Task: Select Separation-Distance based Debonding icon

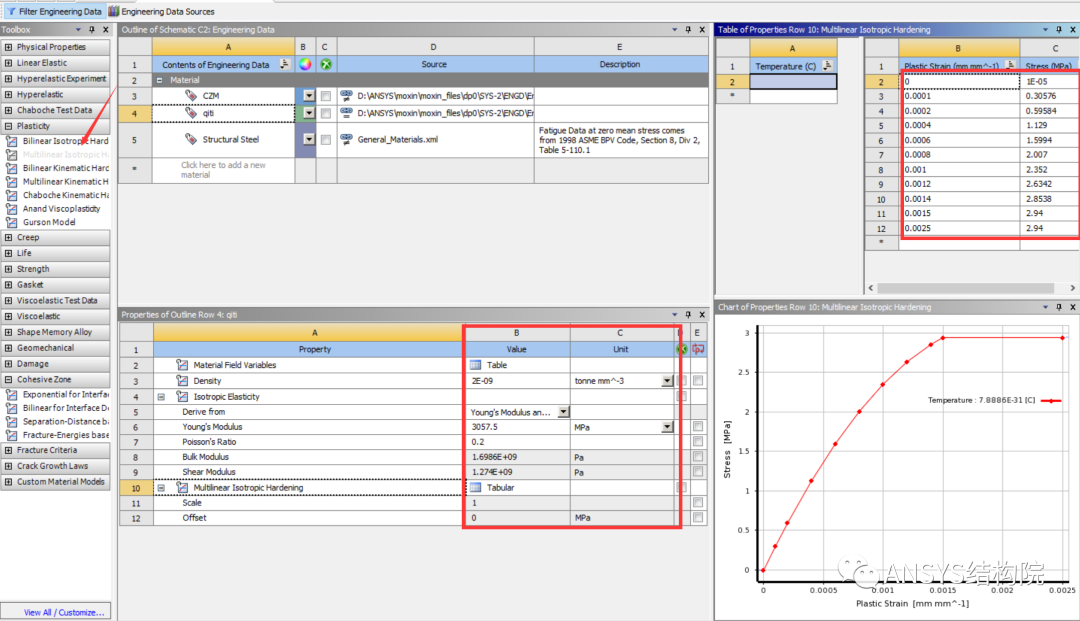Action: [12, 421]
